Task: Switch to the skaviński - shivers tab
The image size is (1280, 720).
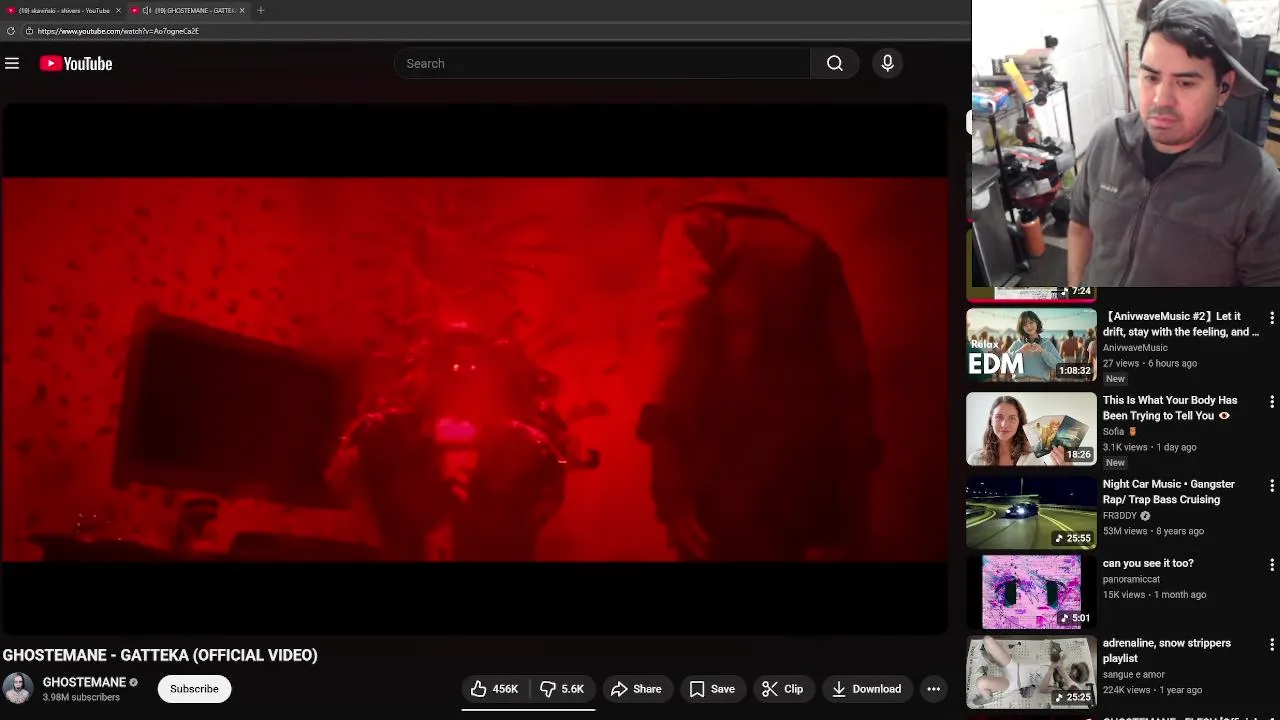Action: tap(62, 10)
